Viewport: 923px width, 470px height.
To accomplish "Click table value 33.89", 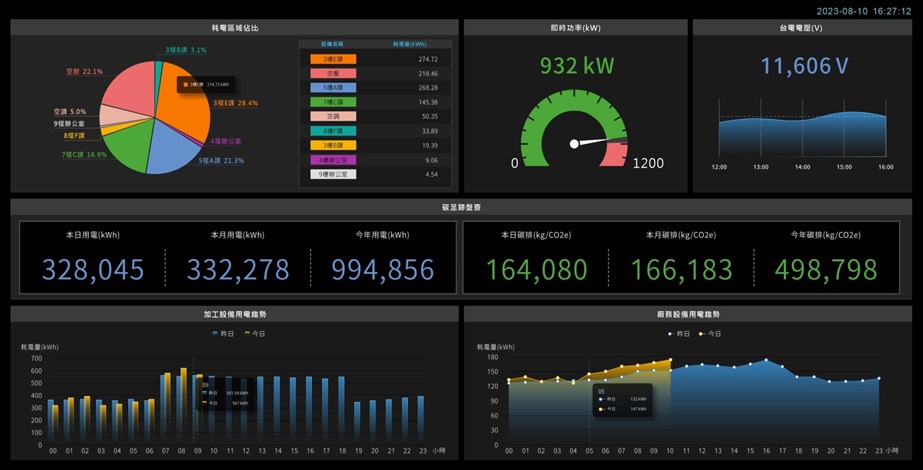I will point(430,131).
